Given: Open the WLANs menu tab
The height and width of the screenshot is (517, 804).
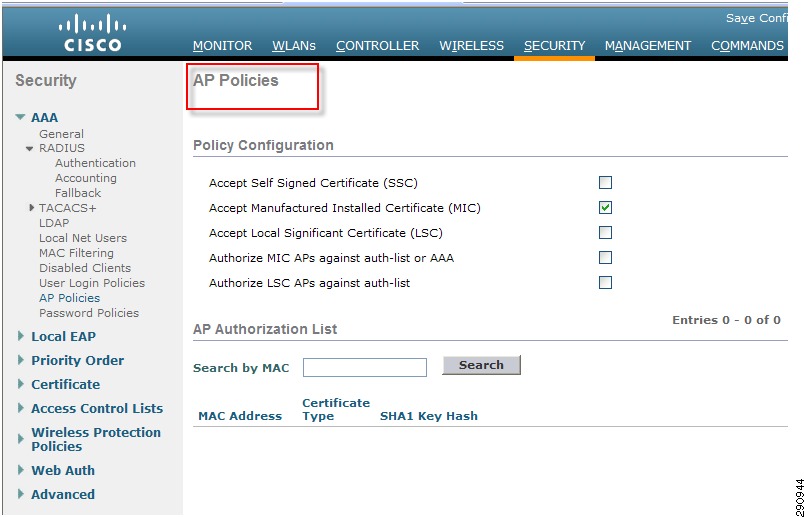Looking at the screenshot, I should click(x=294, y=46).
